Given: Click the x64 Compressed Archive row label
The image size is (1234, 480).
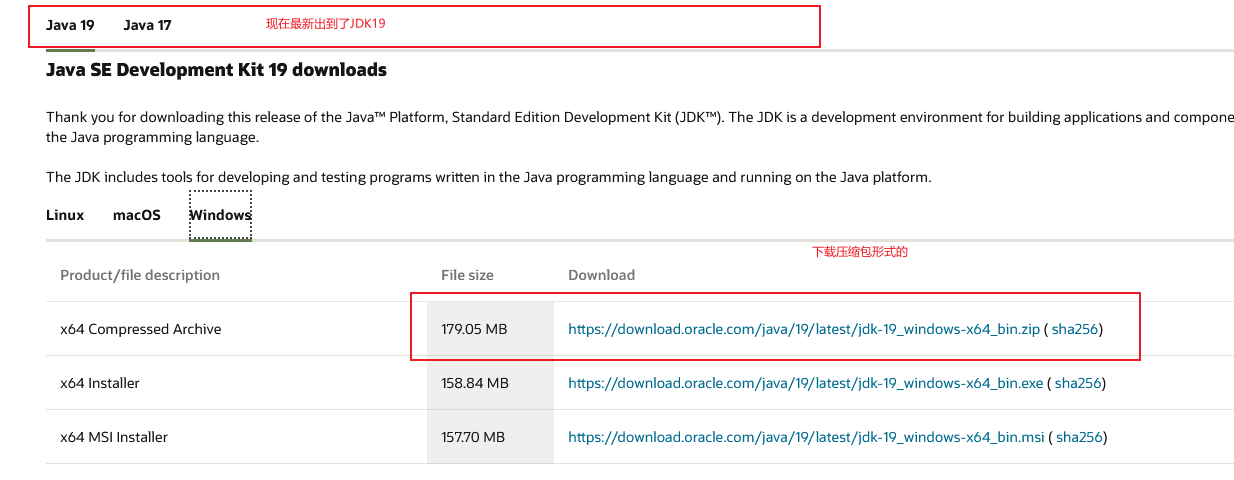Looking at the screenshot, I should point(141,329).
